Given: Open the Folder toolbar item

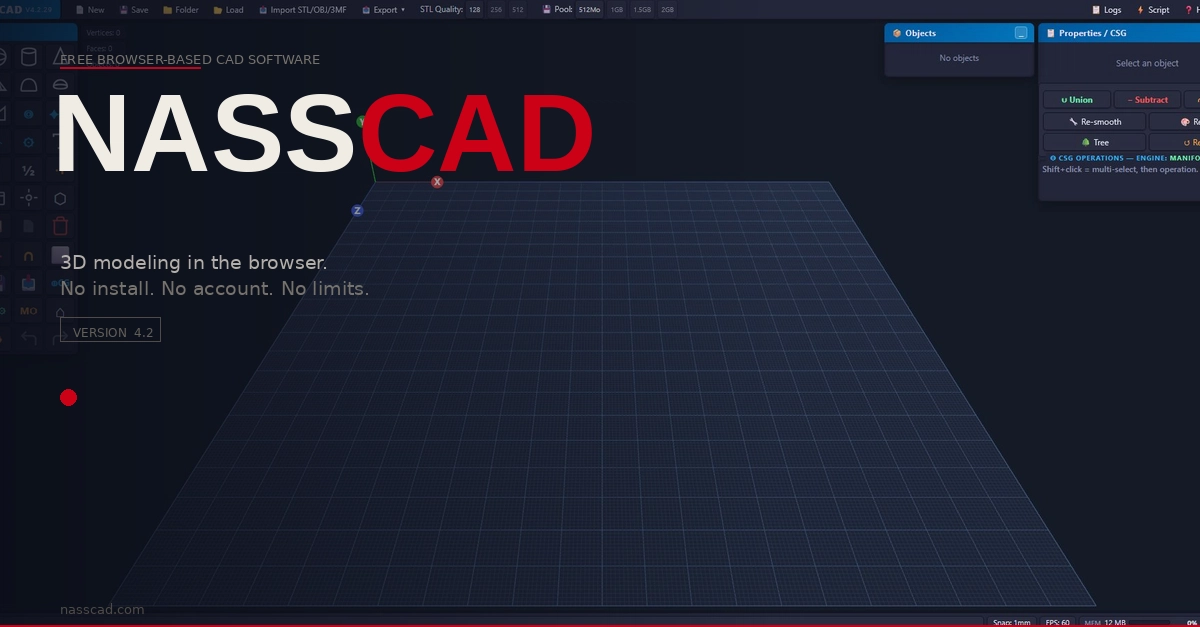Looking at the screenshot, I should point(181,10).
